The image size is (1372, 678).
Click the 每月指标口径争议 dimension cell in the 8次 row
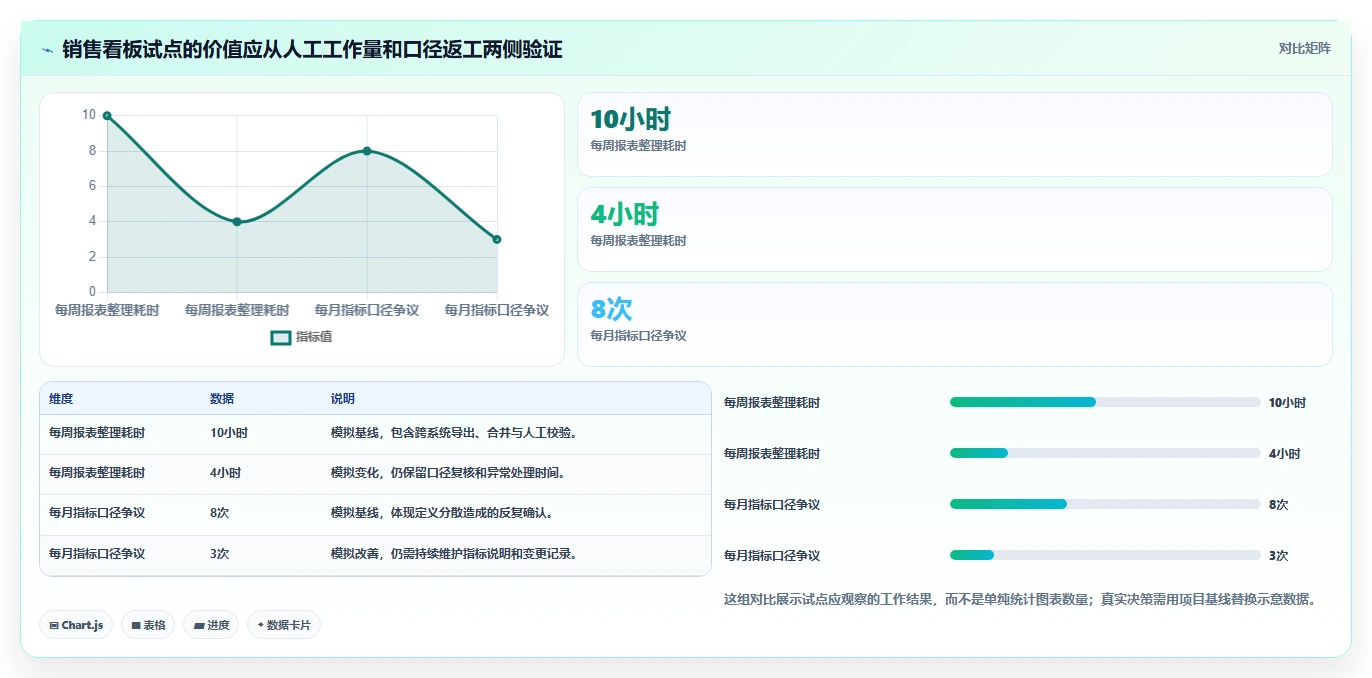click(x=97, y=513)
